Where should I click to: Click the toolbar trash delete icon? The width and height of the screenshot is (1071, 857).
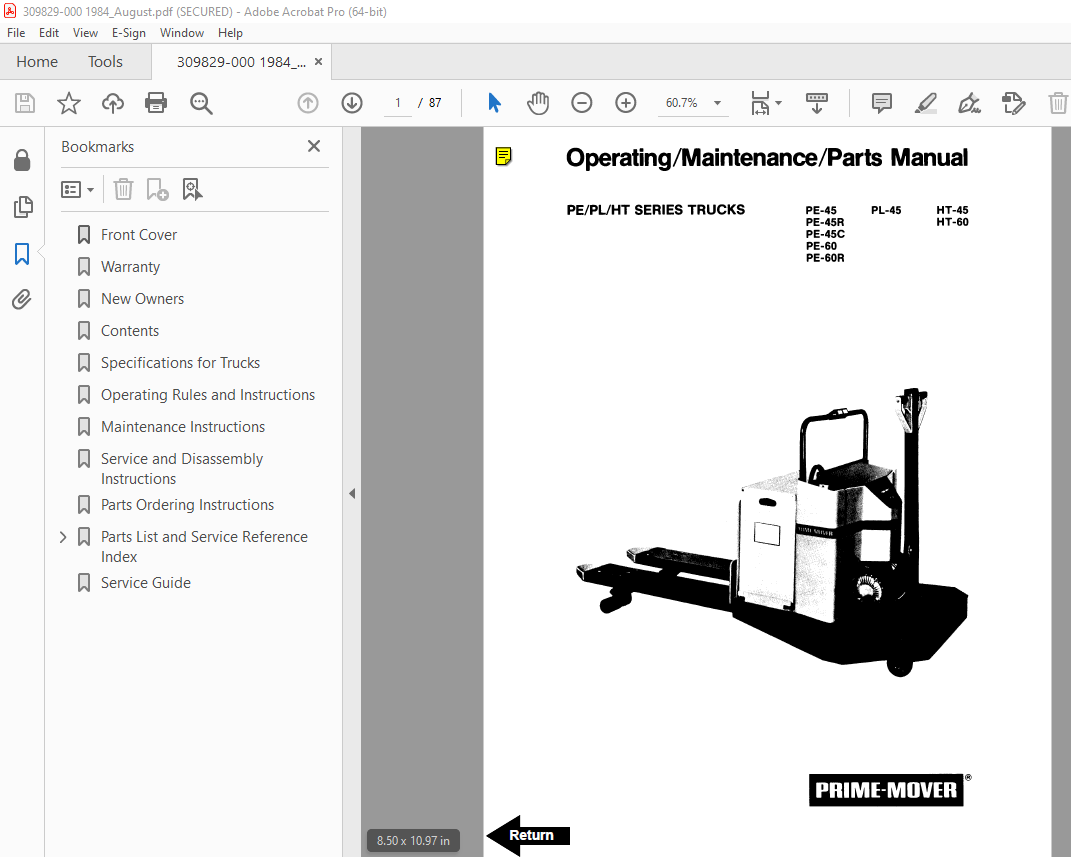(1058, 103)
